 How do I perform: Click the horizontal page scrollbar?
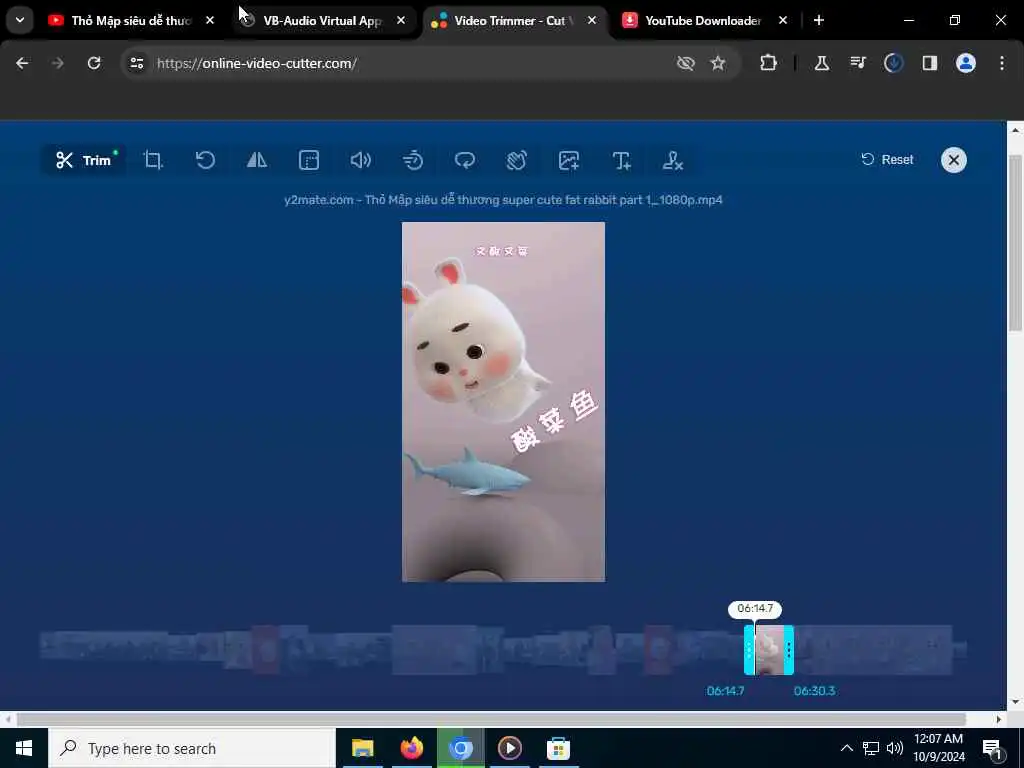(x=491, y=719)
